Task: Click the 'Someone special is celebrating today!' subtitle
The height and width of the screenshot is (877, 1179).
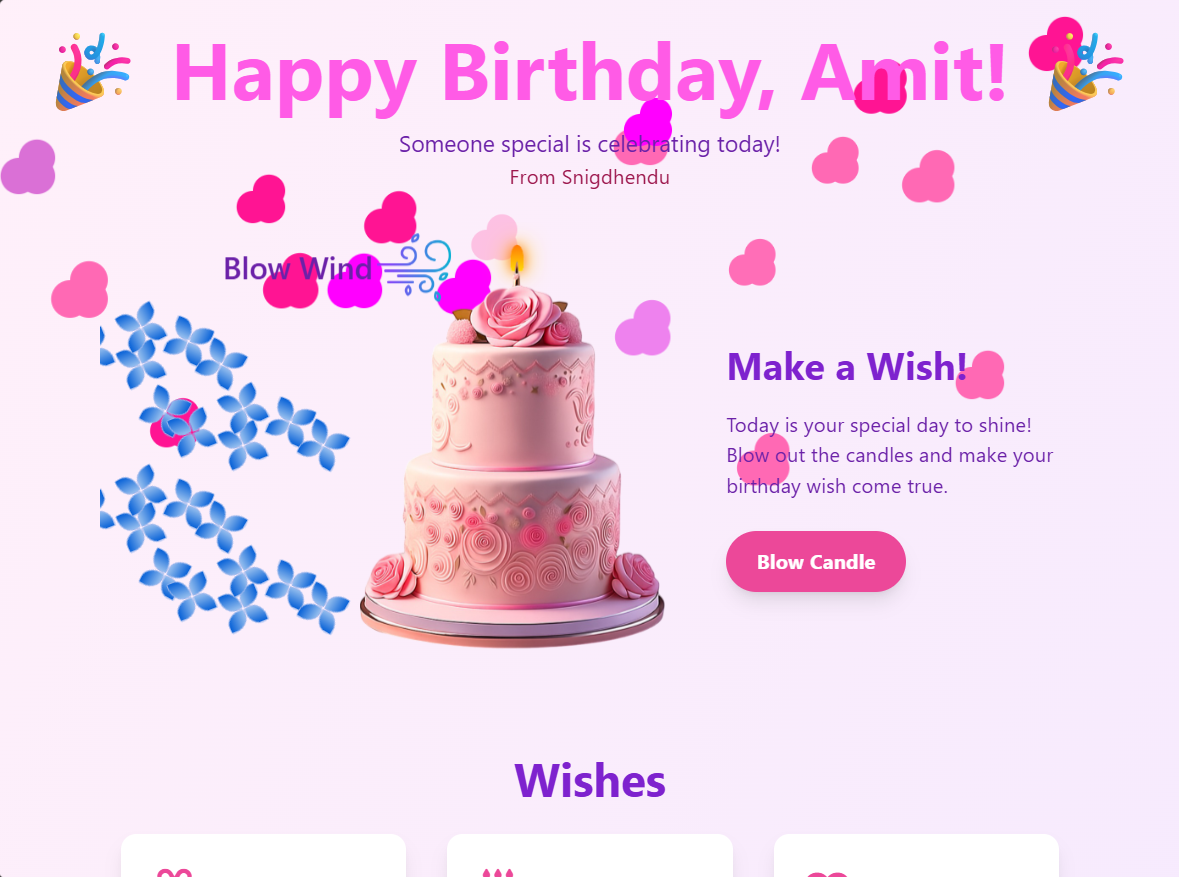Action: [590, 144]
